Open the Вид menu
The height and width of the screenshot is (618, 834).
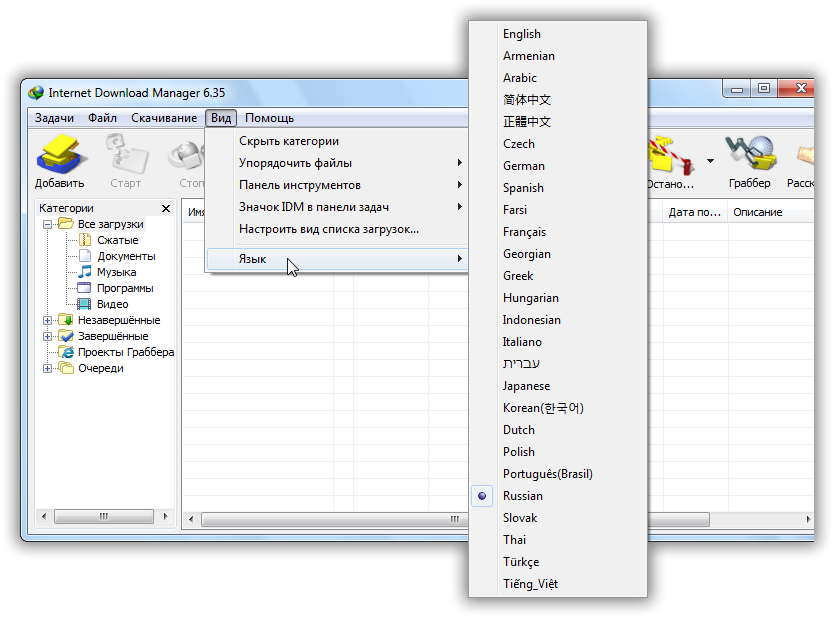pos(221,118)
